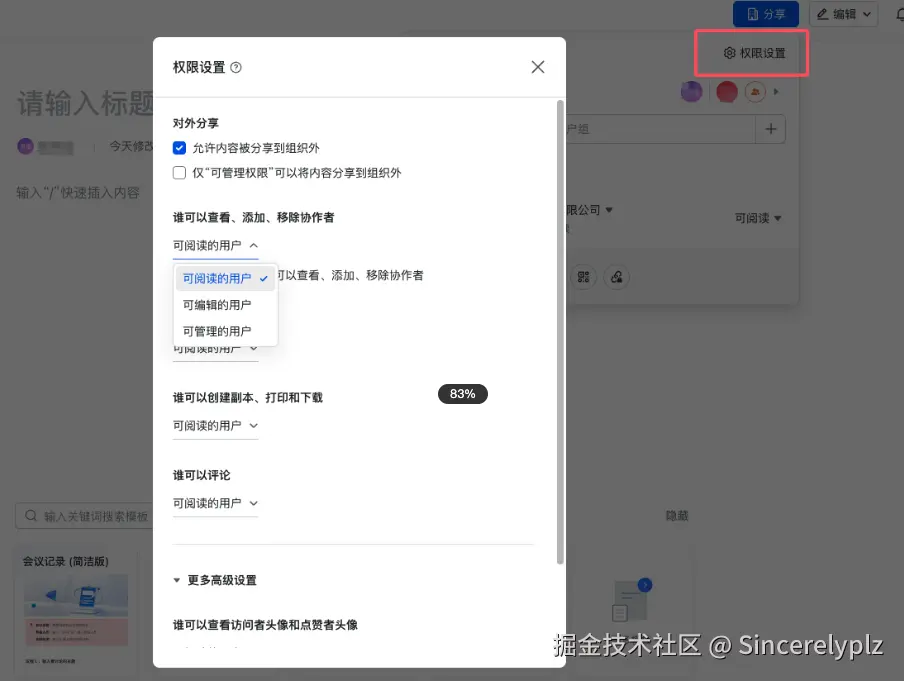Click the plus icon to add collaborators

pyautogui.click(x=771, y=129)
